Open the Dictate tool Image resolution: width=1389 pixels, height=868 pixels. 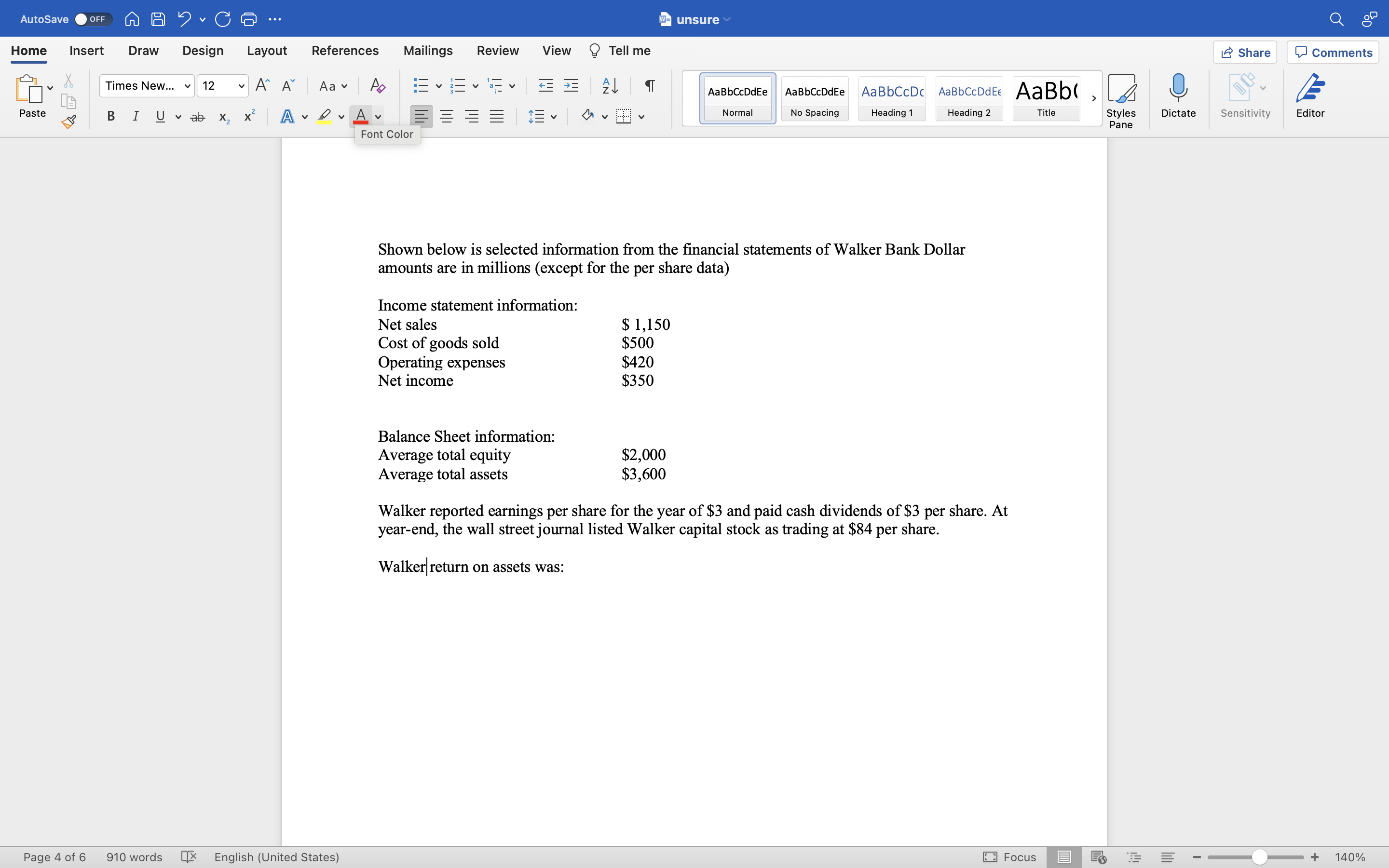(x=1178, y=97)
